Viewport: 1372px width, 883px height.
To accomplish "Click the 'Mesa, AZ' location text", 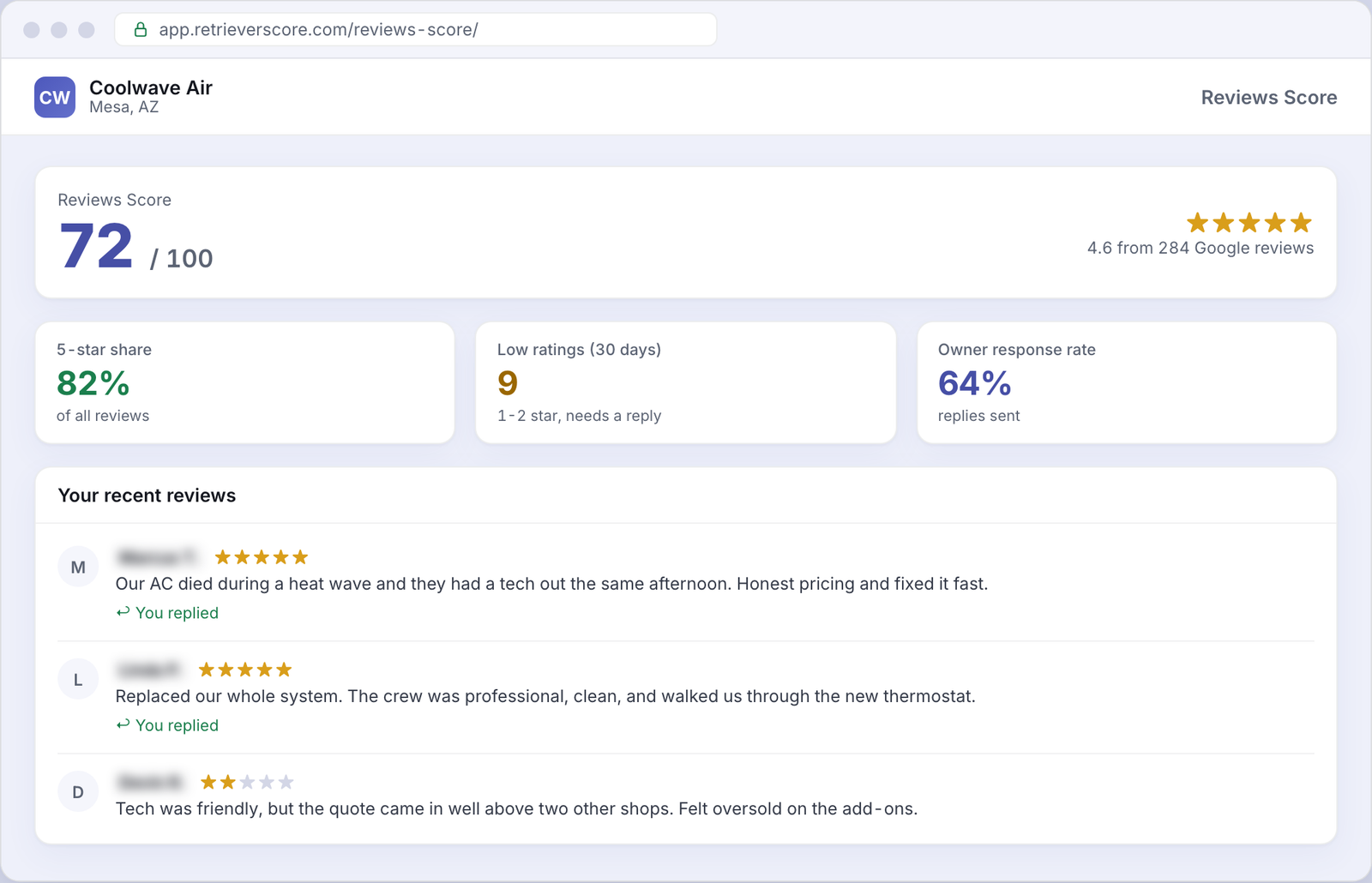I will pos(124,107).
